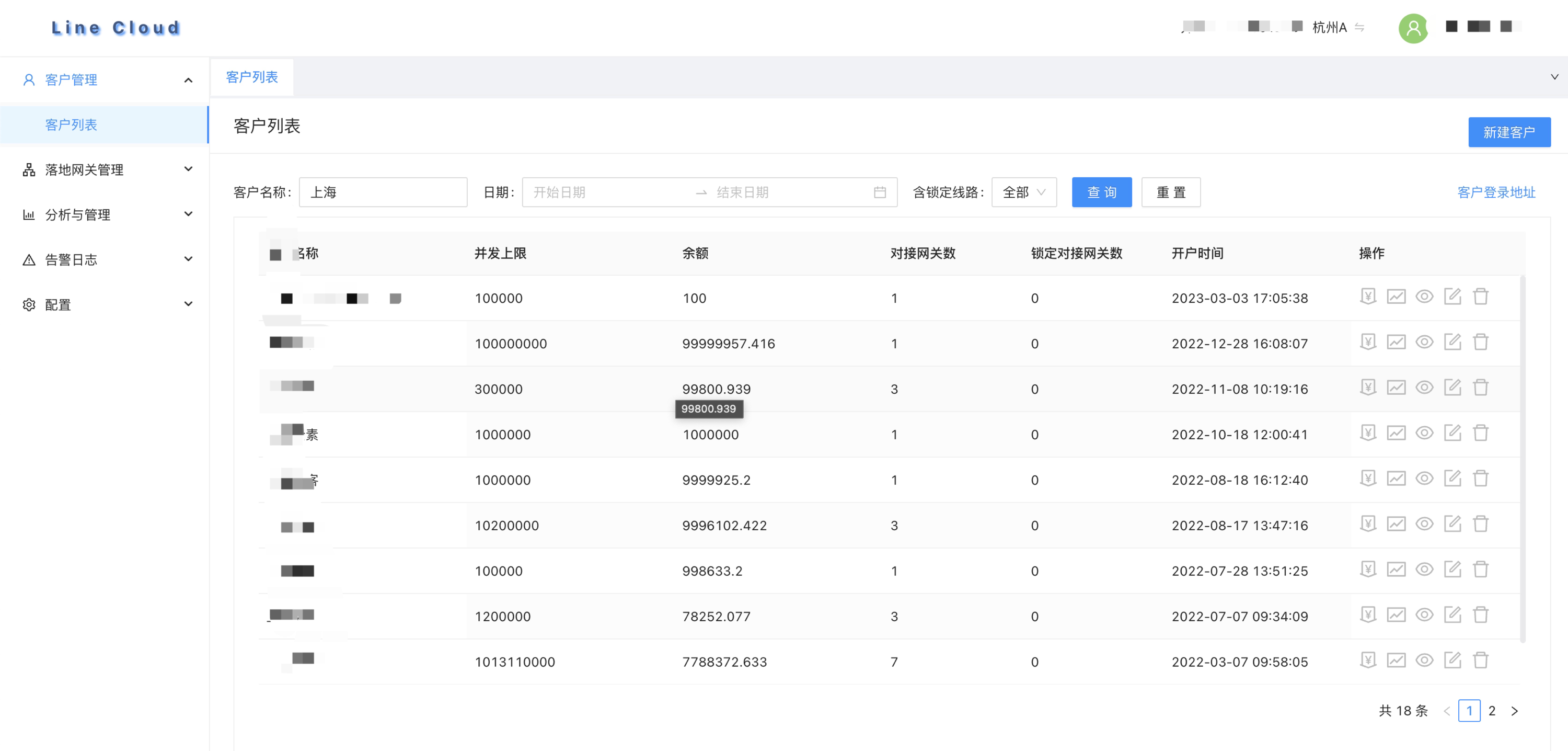
Task: Delete customer in 2022-11-08 row
Action: 1480,388
